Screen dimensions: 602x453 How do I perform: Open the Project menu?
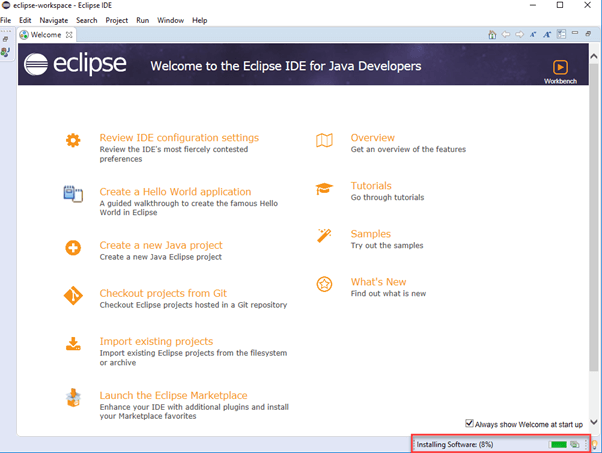point(116,20)
